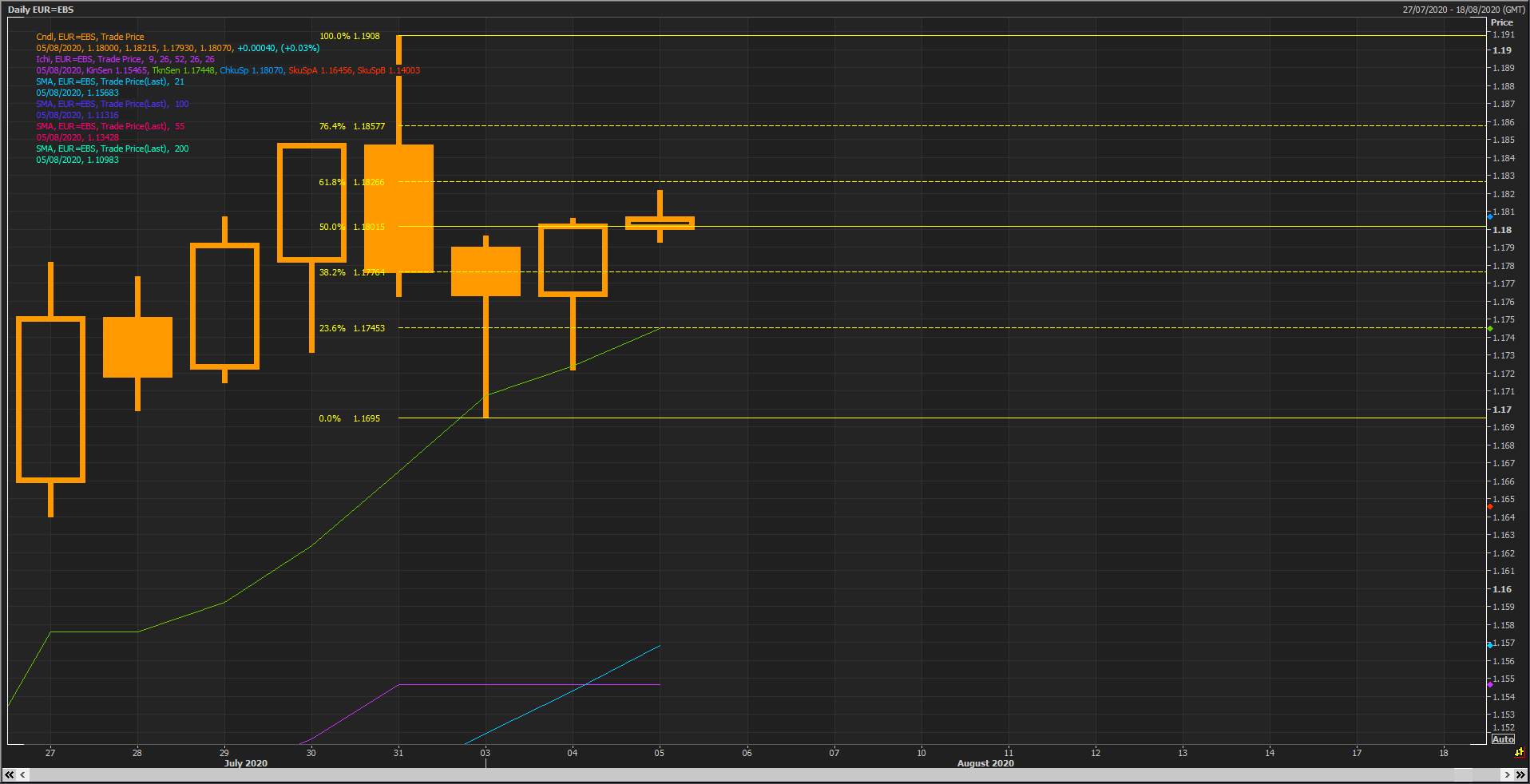Click the TknSen 1.17448 value in the legend

coord(184,70)
